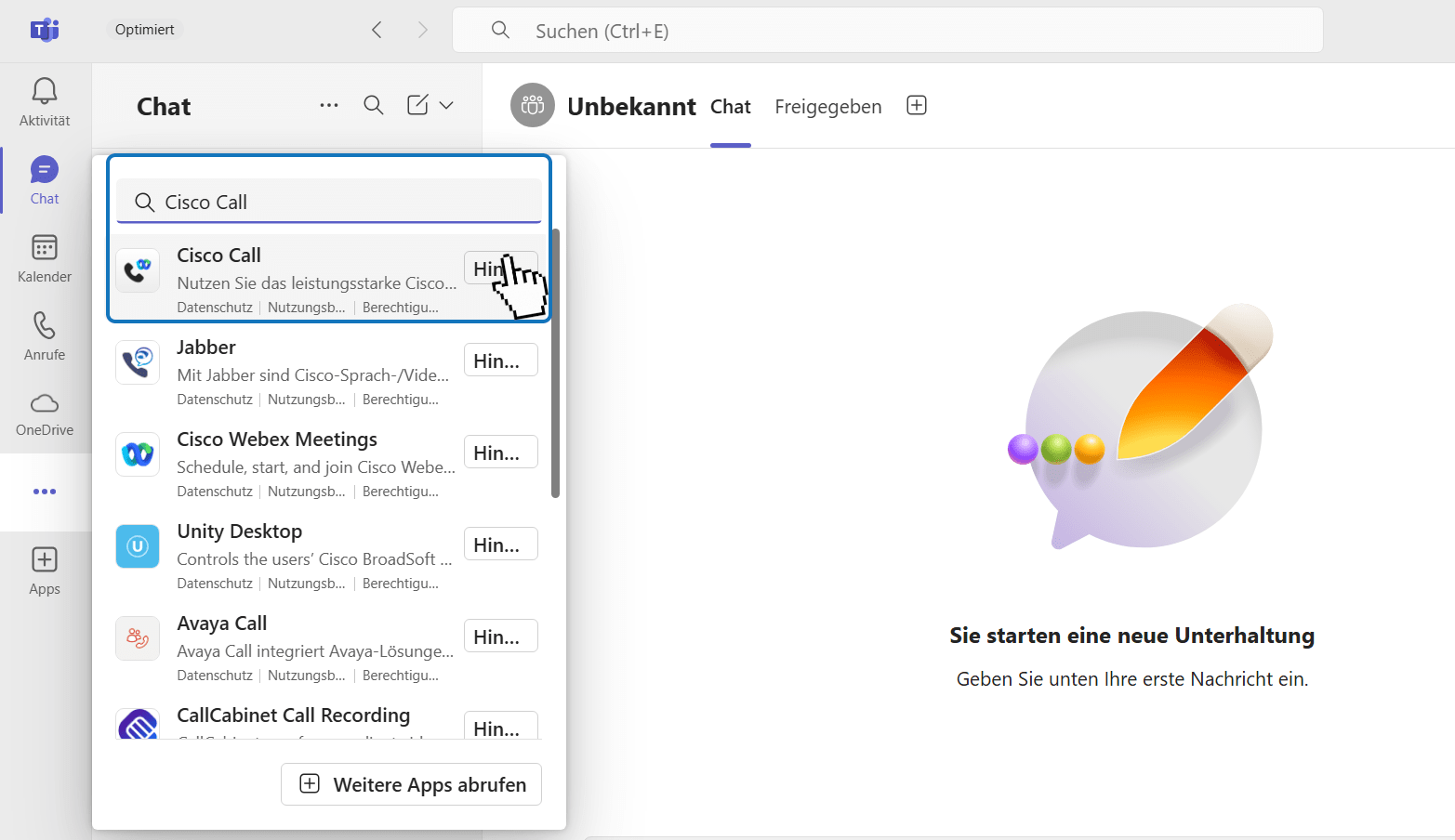Open the Aktivität bell icon

point(45,91)
